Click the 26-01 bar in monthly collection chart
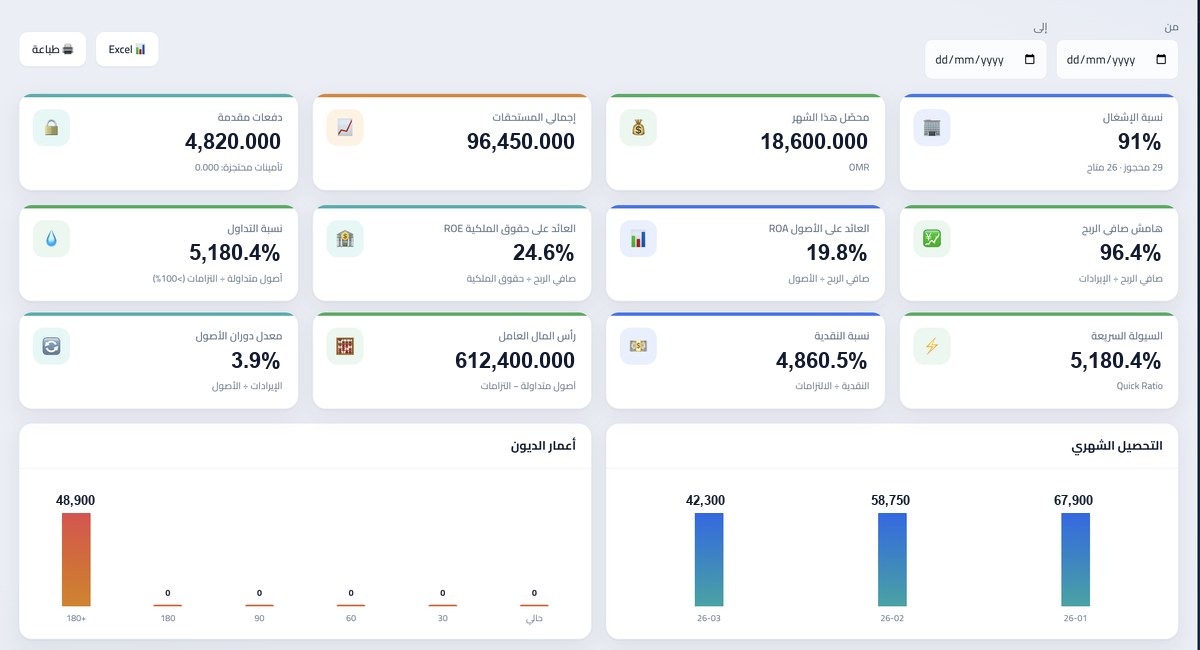Screen dimensions: 1200x650 (1076, 560)
